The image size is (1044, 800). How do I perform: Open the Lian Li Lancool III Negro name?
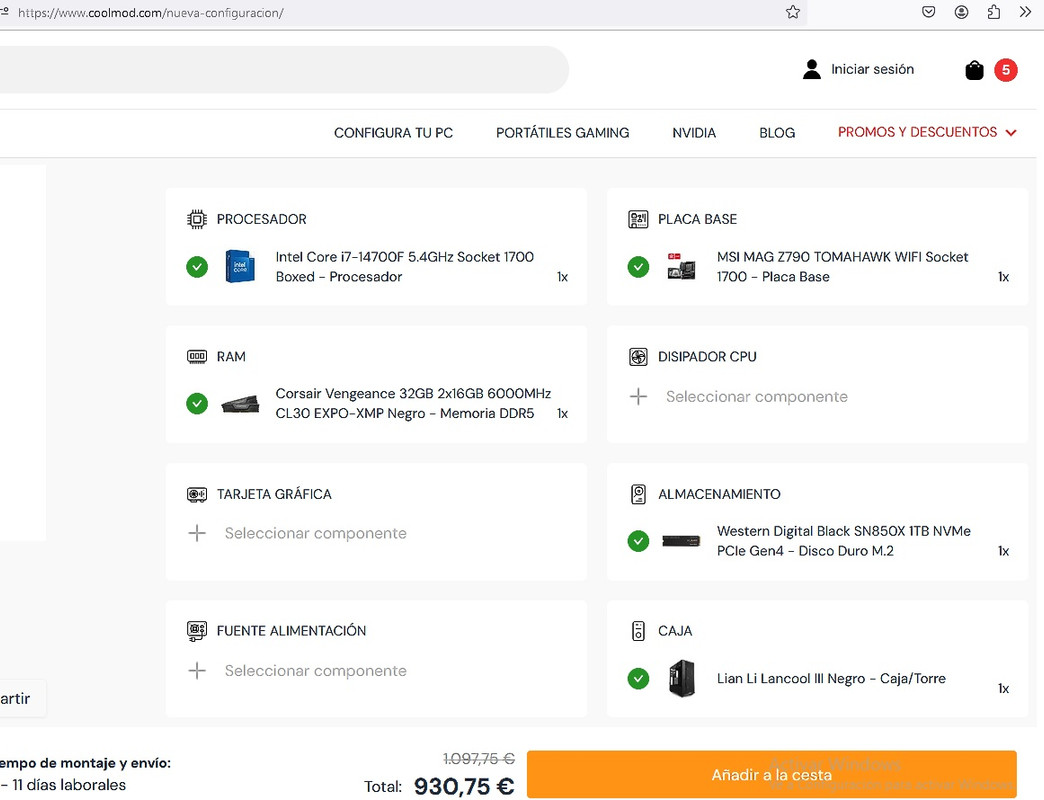point(831,679)
